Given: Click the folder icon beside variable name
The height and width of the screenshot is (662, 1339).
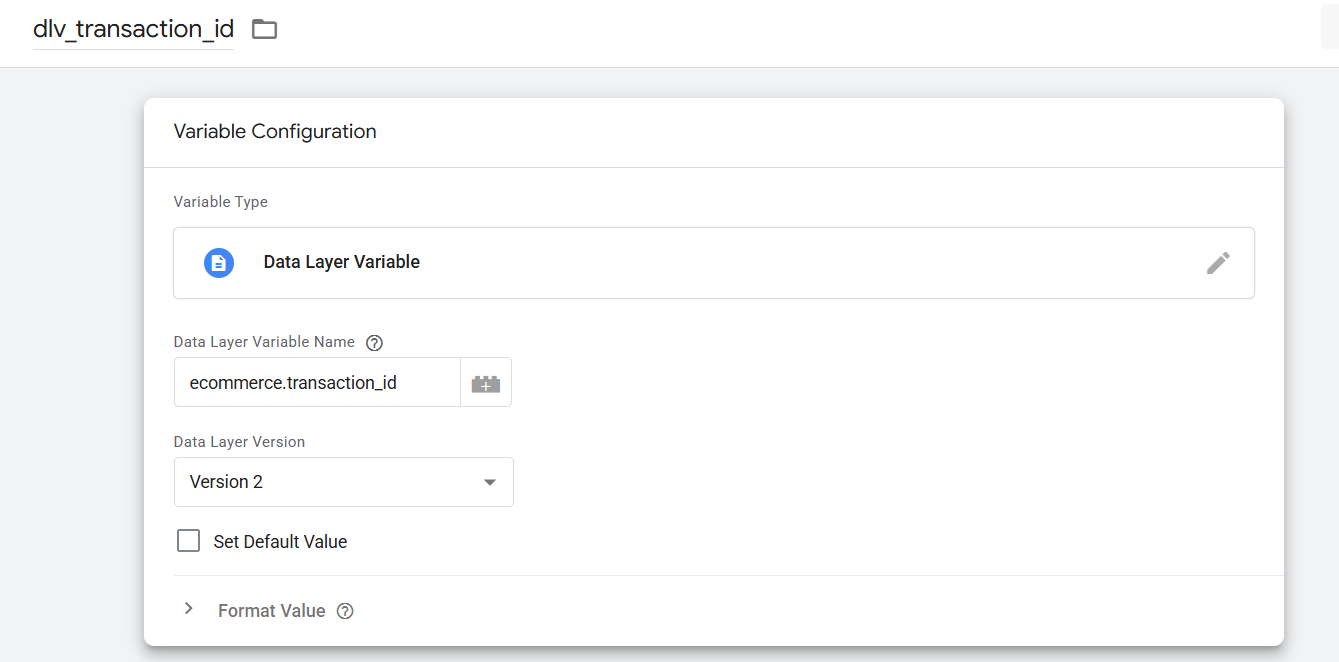Looking at the screenshot, I should tap(264, 29).
